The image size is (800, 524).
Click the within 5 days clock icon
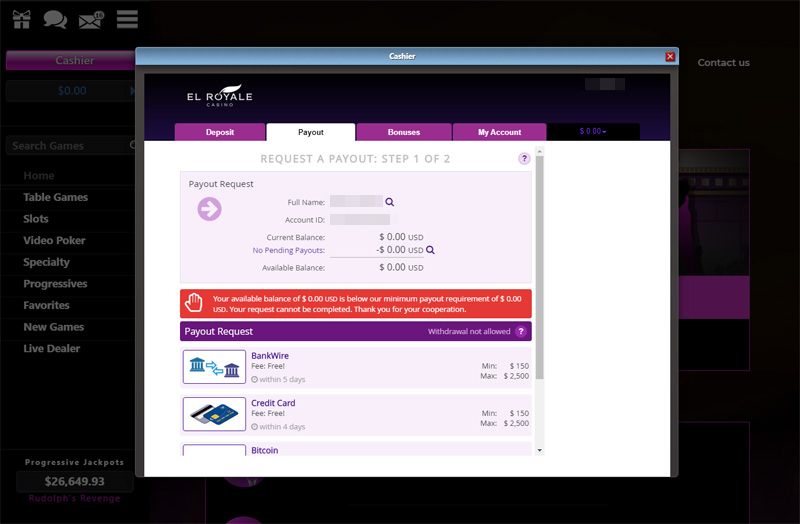coord(254,380)
